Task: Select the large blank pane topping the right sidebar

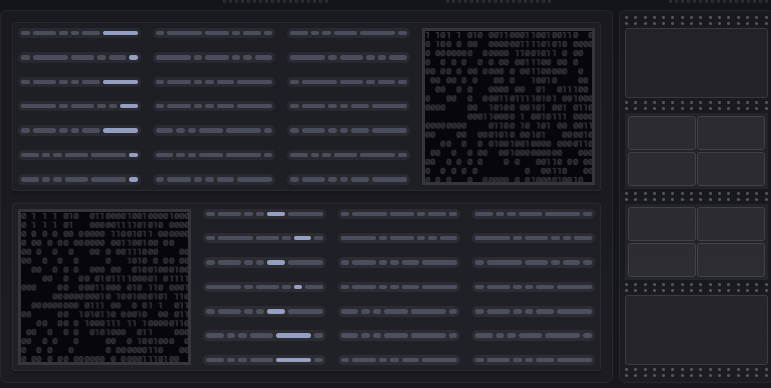Action: pos(696,63)
